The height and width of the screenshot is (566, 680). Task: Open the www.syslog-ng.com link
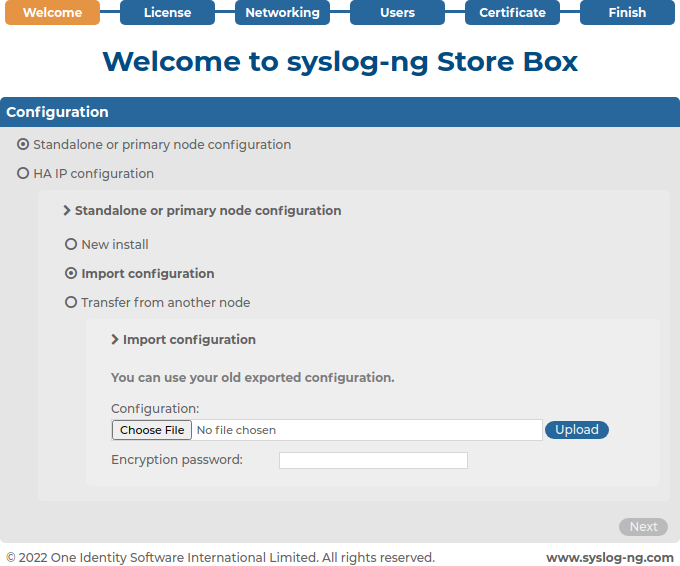click(x=610, y=558)
